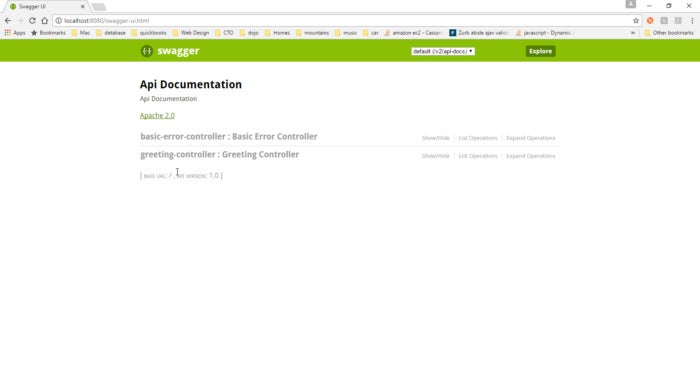Click the address bar showing localhost:8080
The width and height of the screenshot is (700, 376).
[344, 21]
